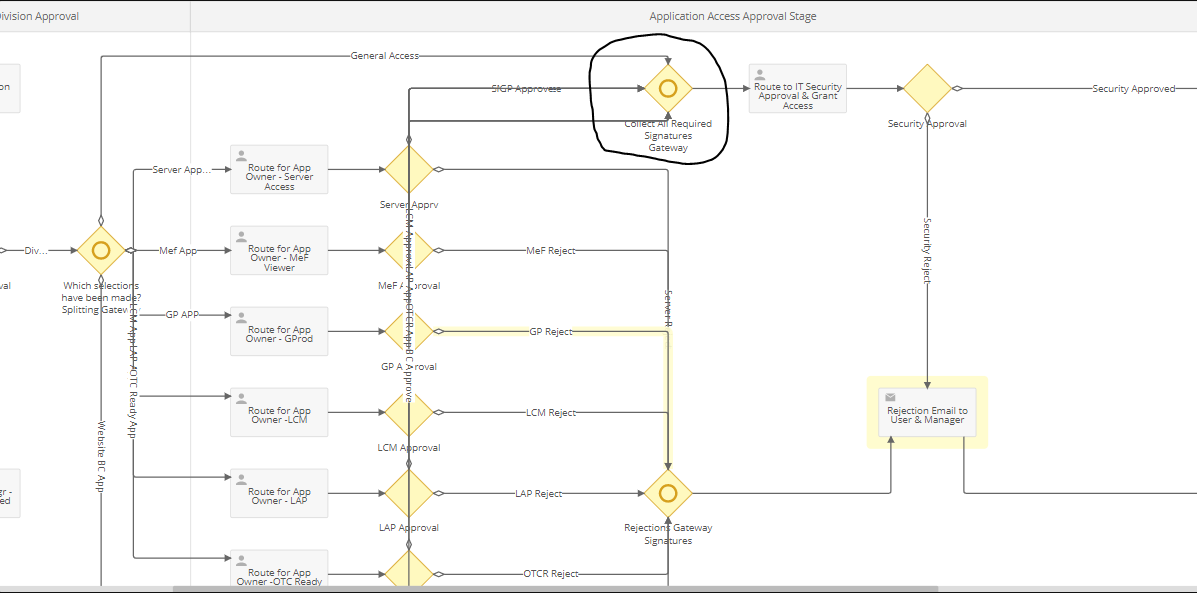Viewport: 1197px width, 593px height.
Task: Click user icon on App Owner -LCM task
Action: pyautogui.click(x=241, y=398)
